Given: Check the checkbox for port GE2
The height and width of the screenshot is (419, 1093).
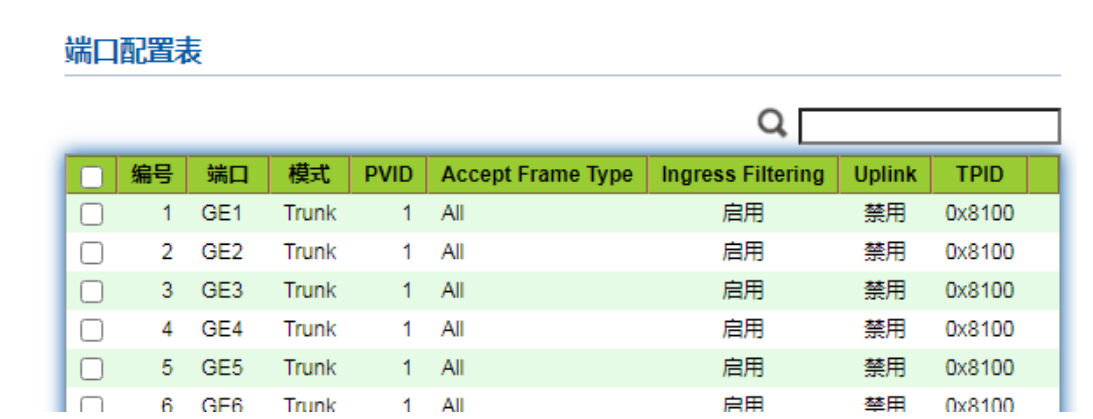Looking at the screenshot, I should point(91,253).
